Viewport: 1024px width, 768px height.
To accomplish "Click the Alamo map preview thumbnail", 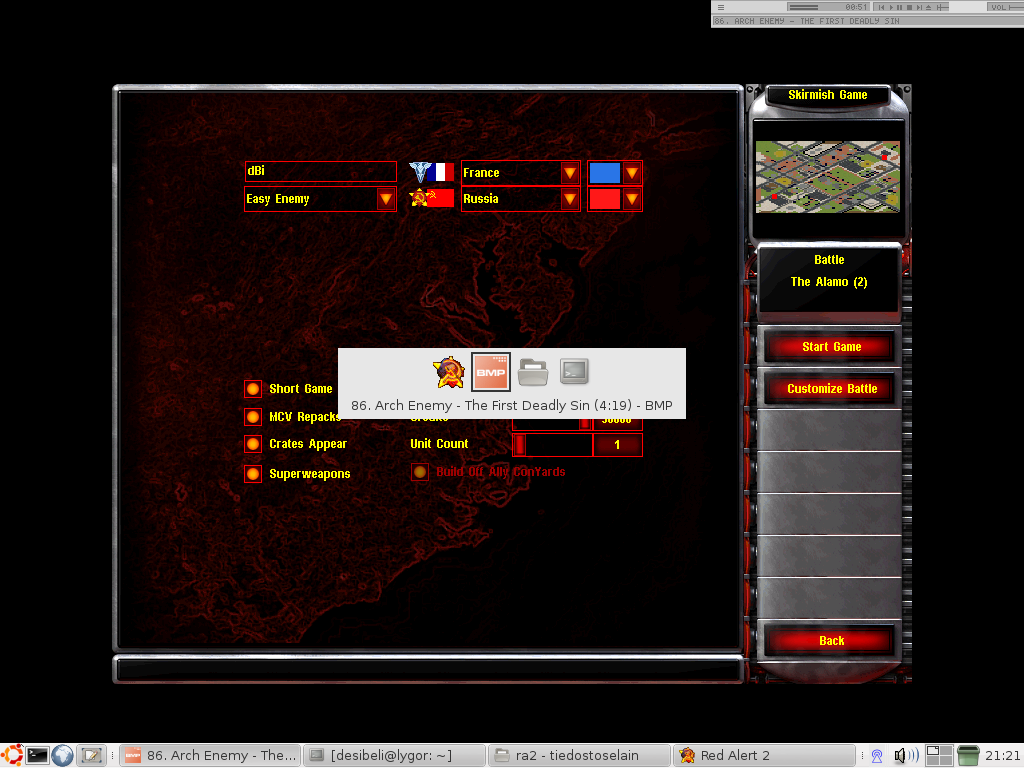I will pos(827,177).
